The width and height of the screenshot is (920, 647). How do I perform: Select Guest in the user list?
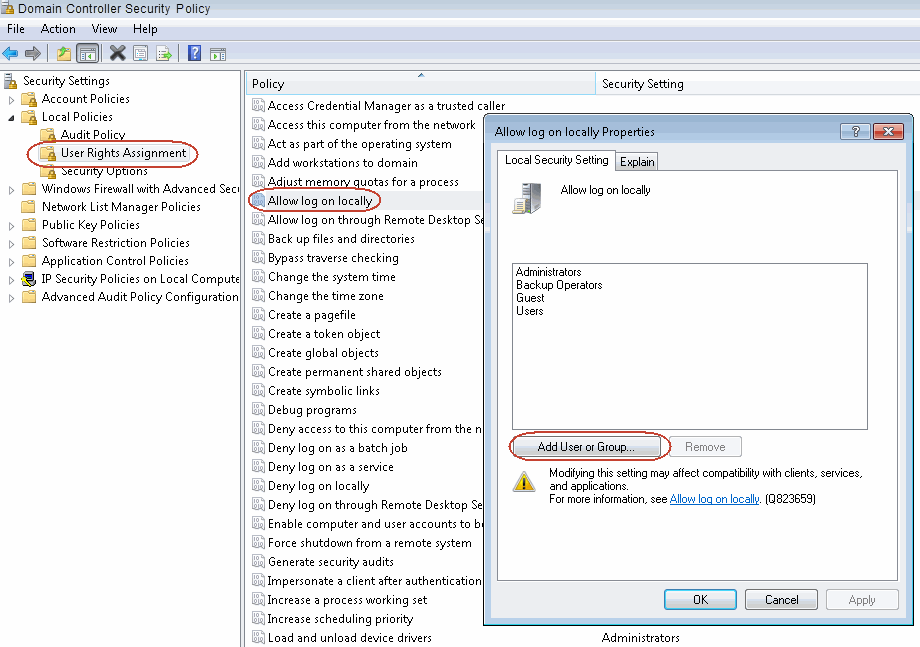(530, 297)
